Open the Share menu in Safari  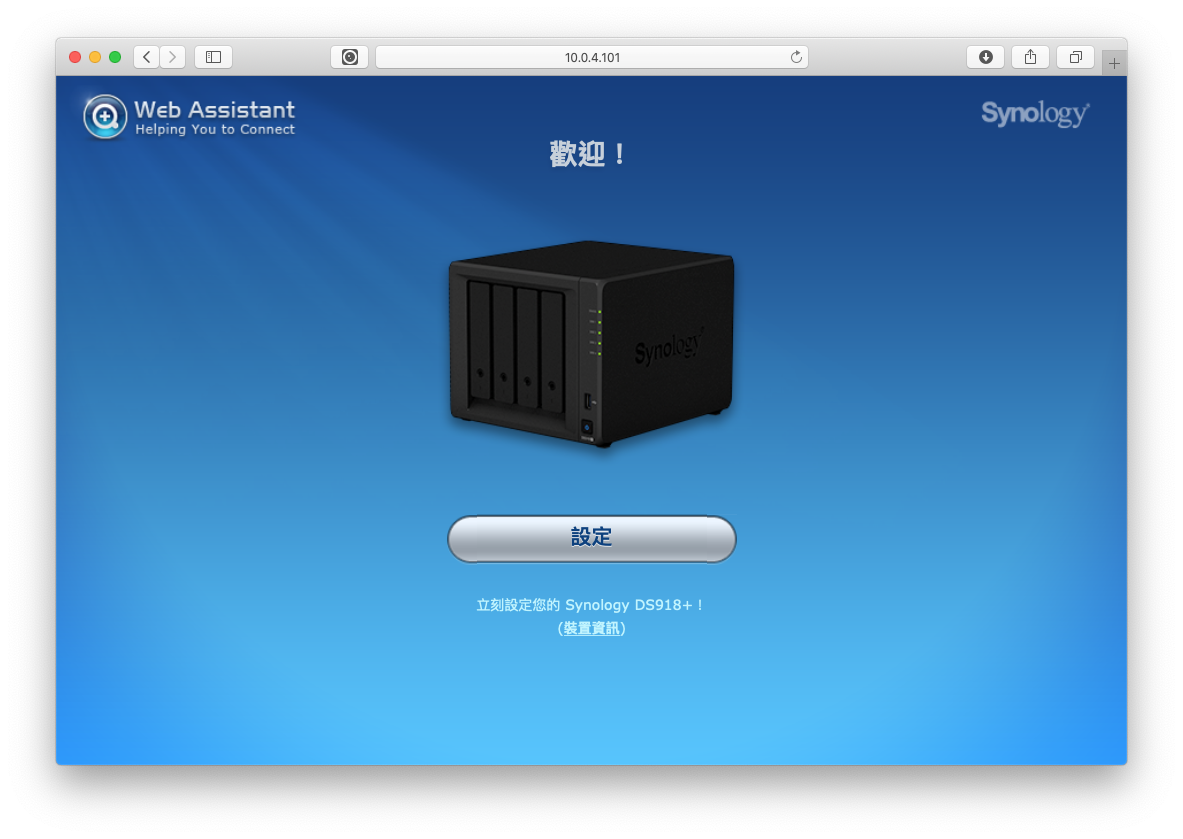[1031, 57]
